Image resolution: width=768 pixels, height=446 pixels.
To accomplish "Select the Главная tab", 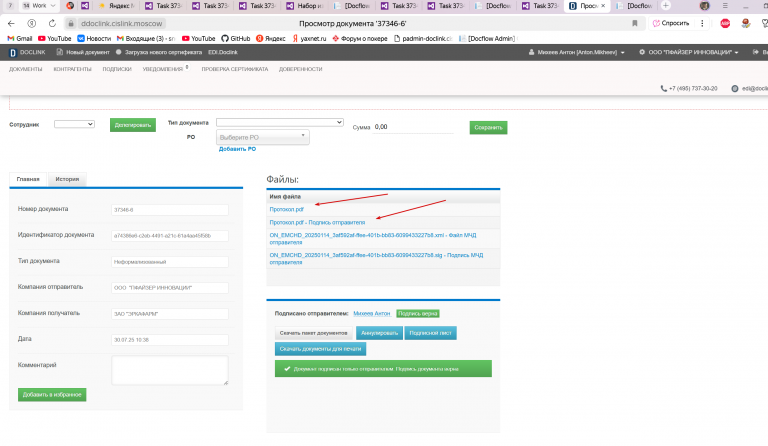I will [28, 179].
